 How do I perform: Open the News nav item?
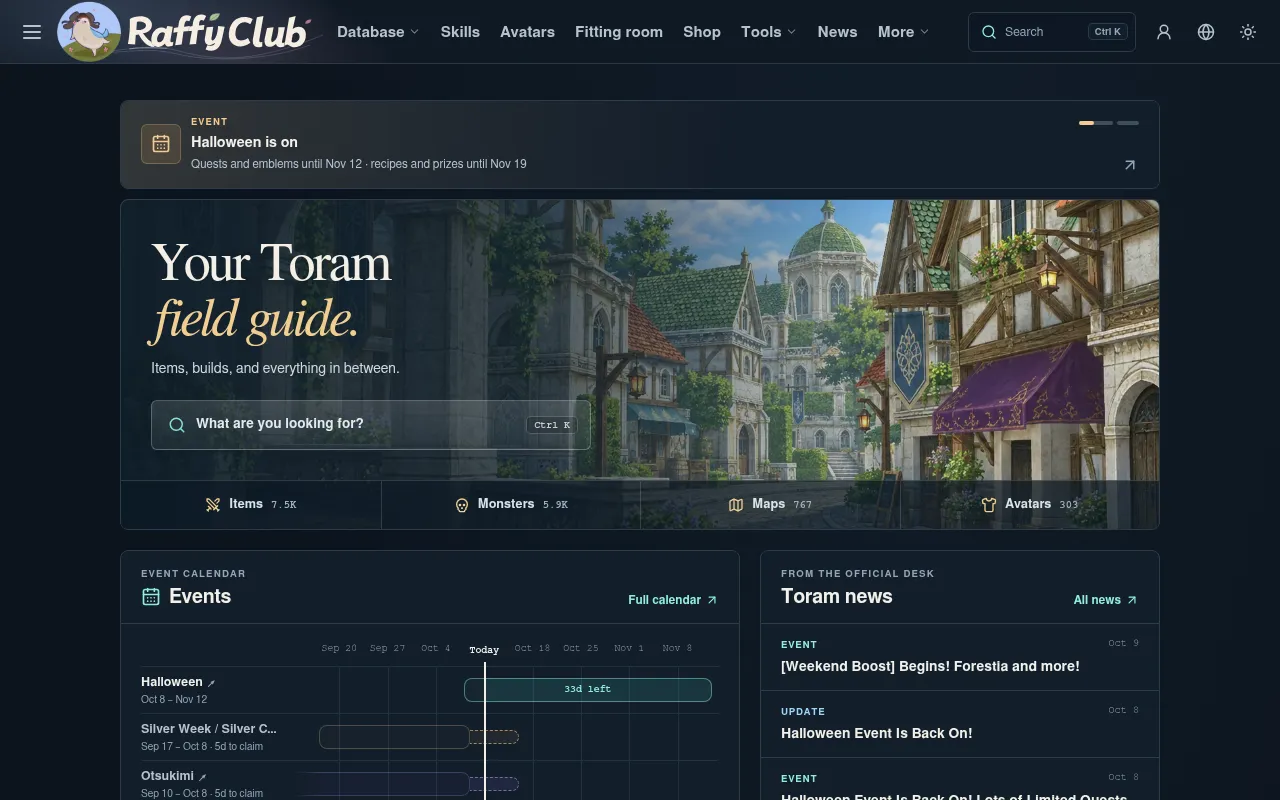[x=837, y=32]
